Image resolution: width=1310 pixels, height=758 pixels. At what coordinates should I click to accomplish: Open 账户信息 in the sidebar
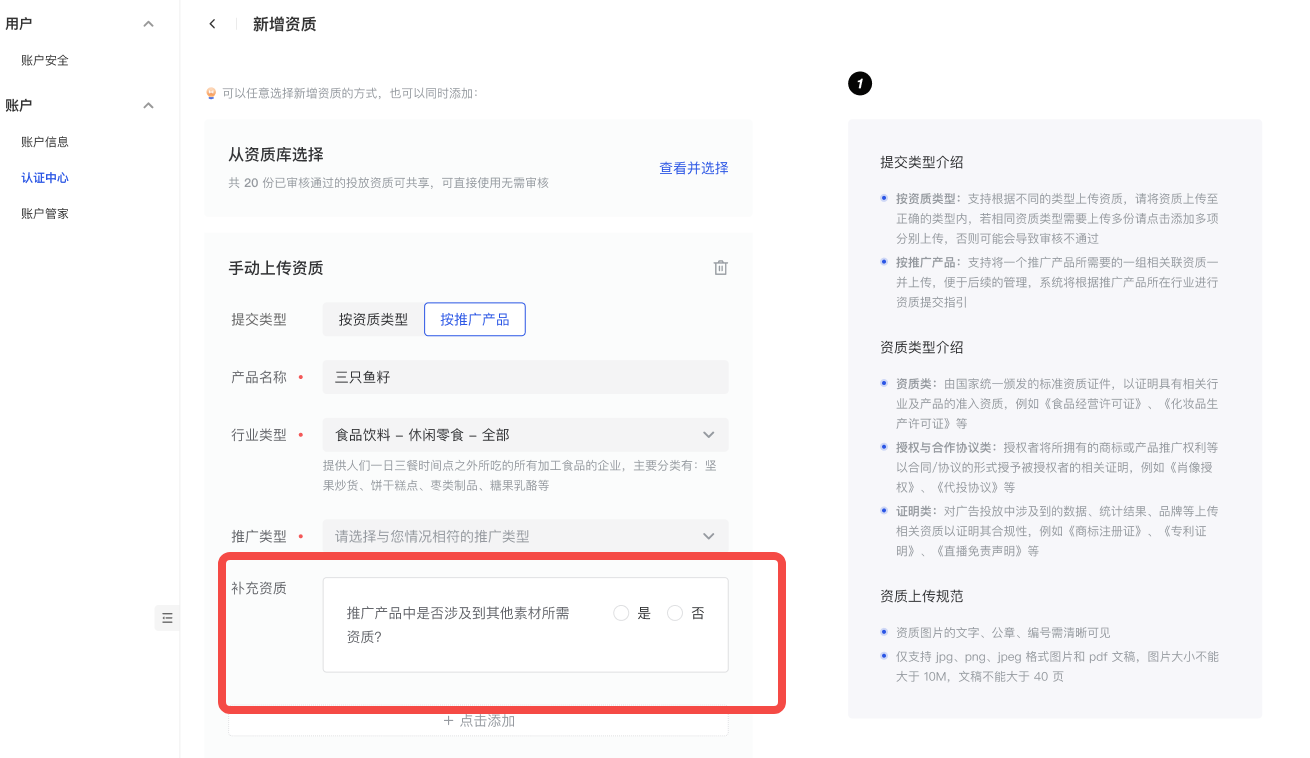45,142
